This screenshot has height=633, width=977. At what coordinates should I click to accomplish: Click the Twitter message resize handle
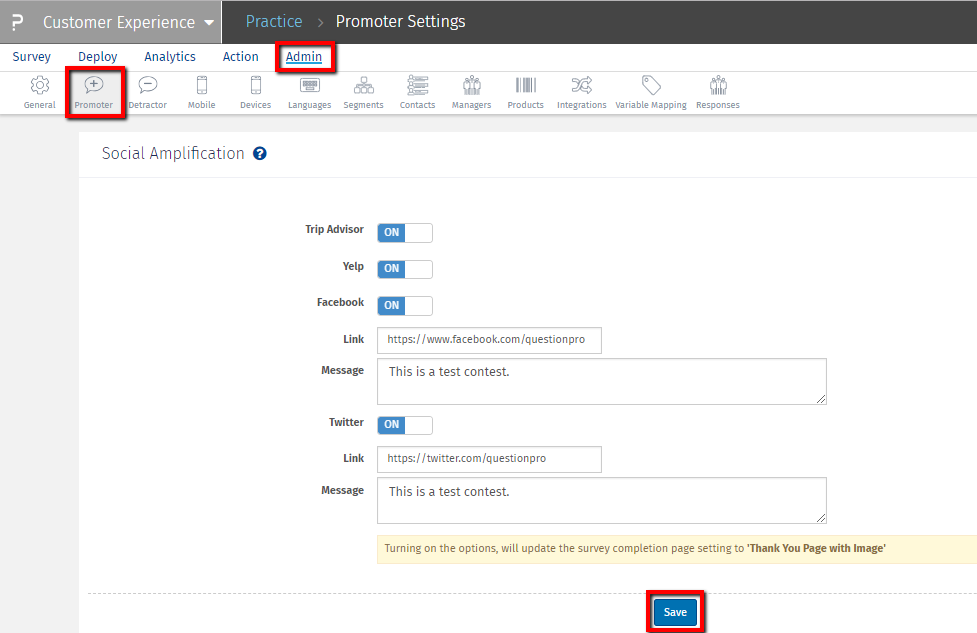[821, 518]
